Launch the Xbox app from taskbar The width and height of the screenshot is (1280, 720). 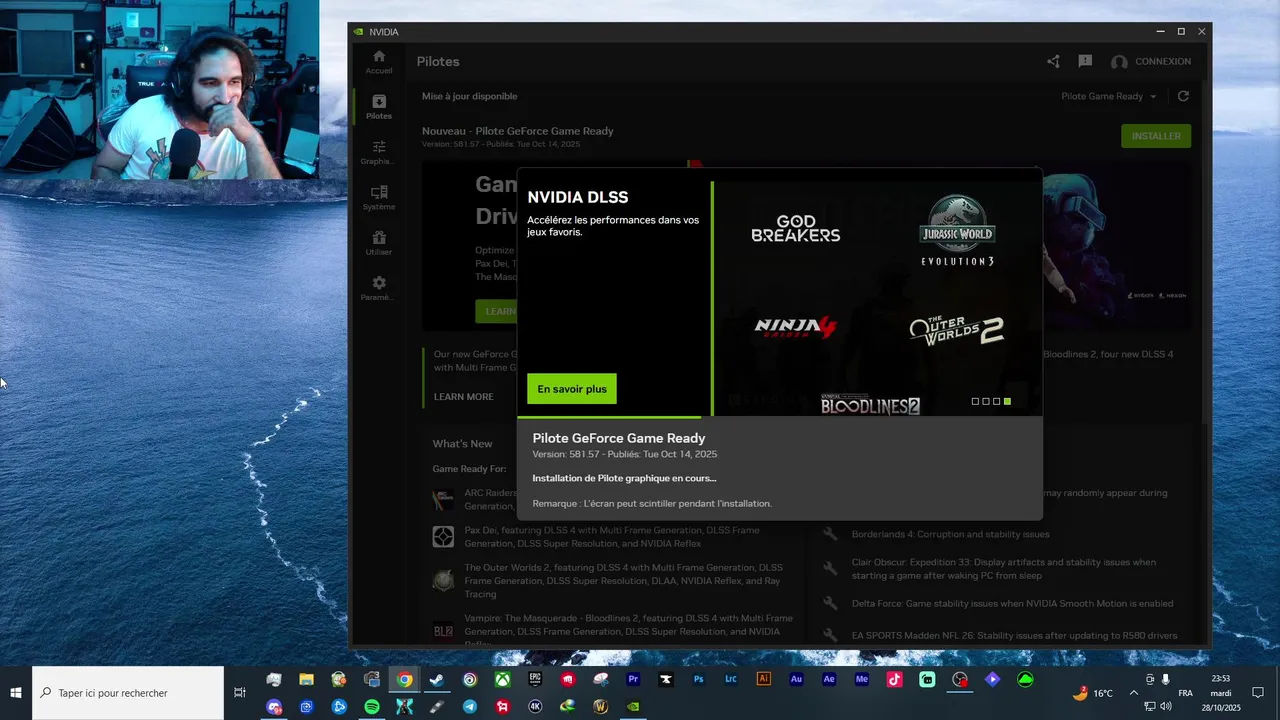pos(503,680)
